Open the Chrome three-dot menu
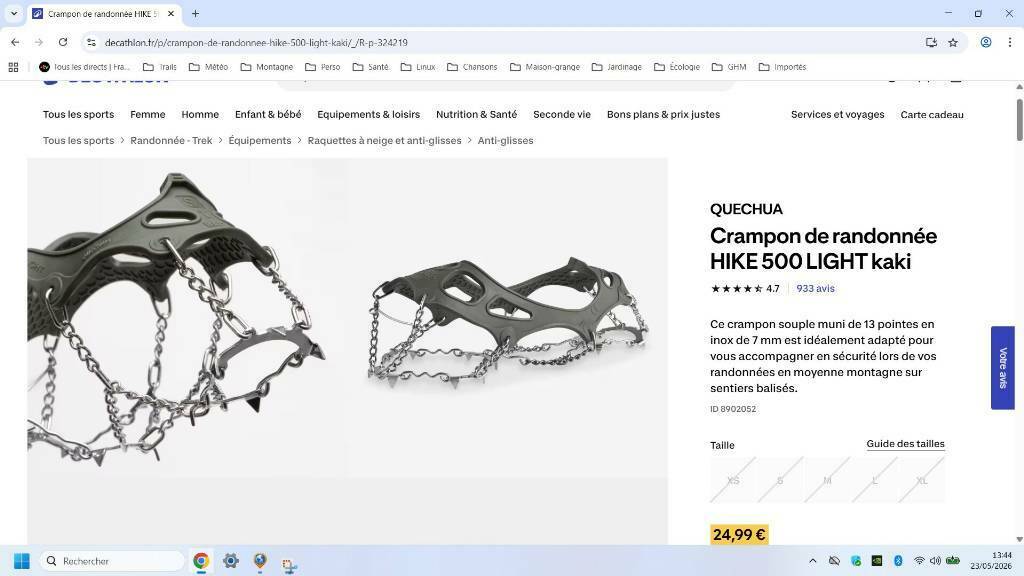 coord(1010,42)
